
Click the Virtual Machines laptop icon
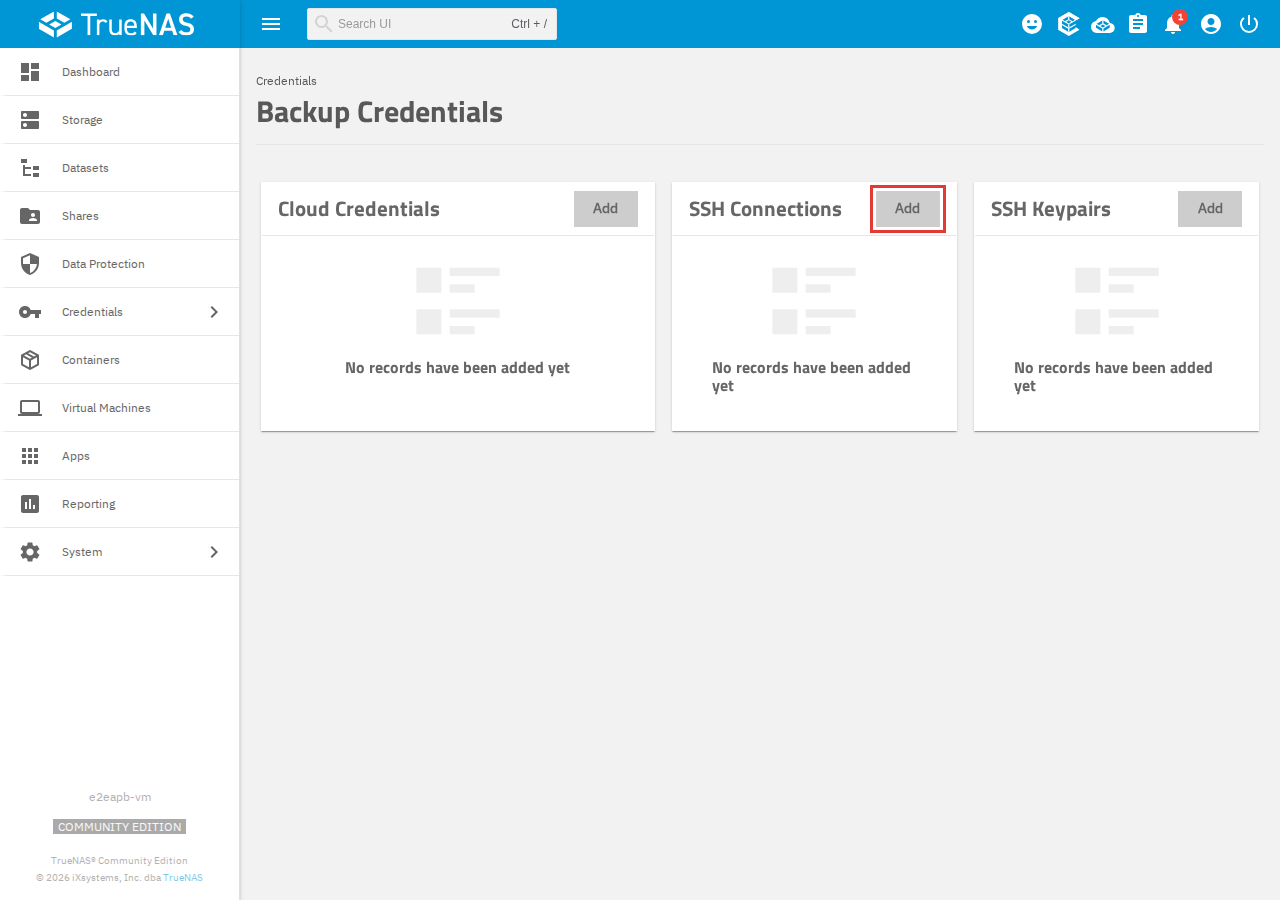click(x=30, y=408)
